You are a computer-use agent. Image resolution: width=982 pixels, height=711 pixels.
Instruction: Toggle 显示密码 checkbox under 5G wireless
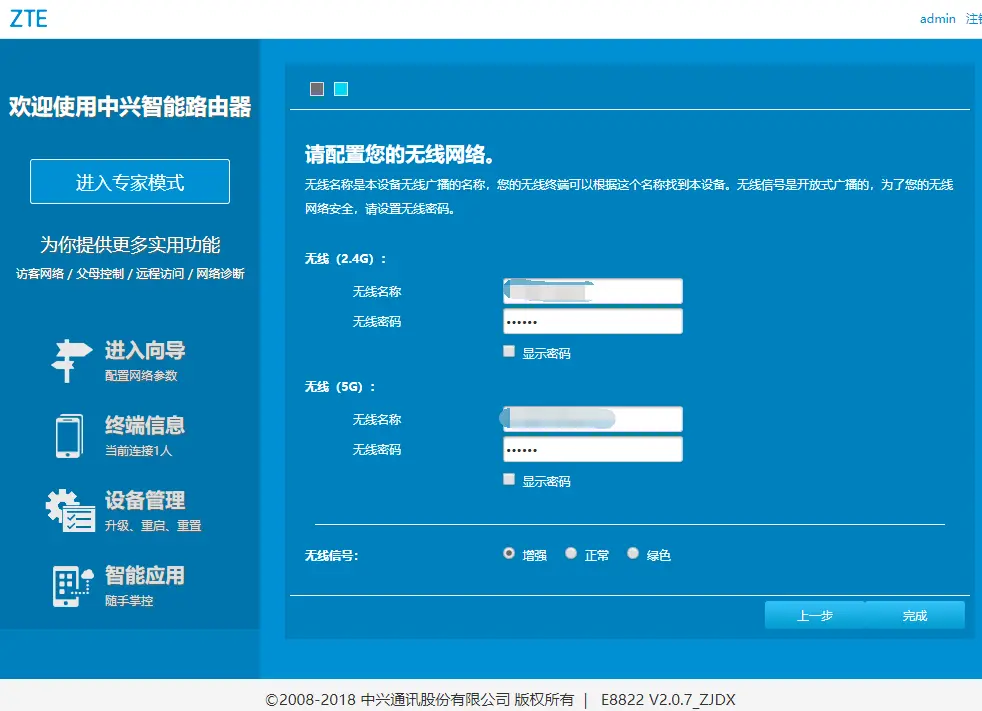[509, 479]
